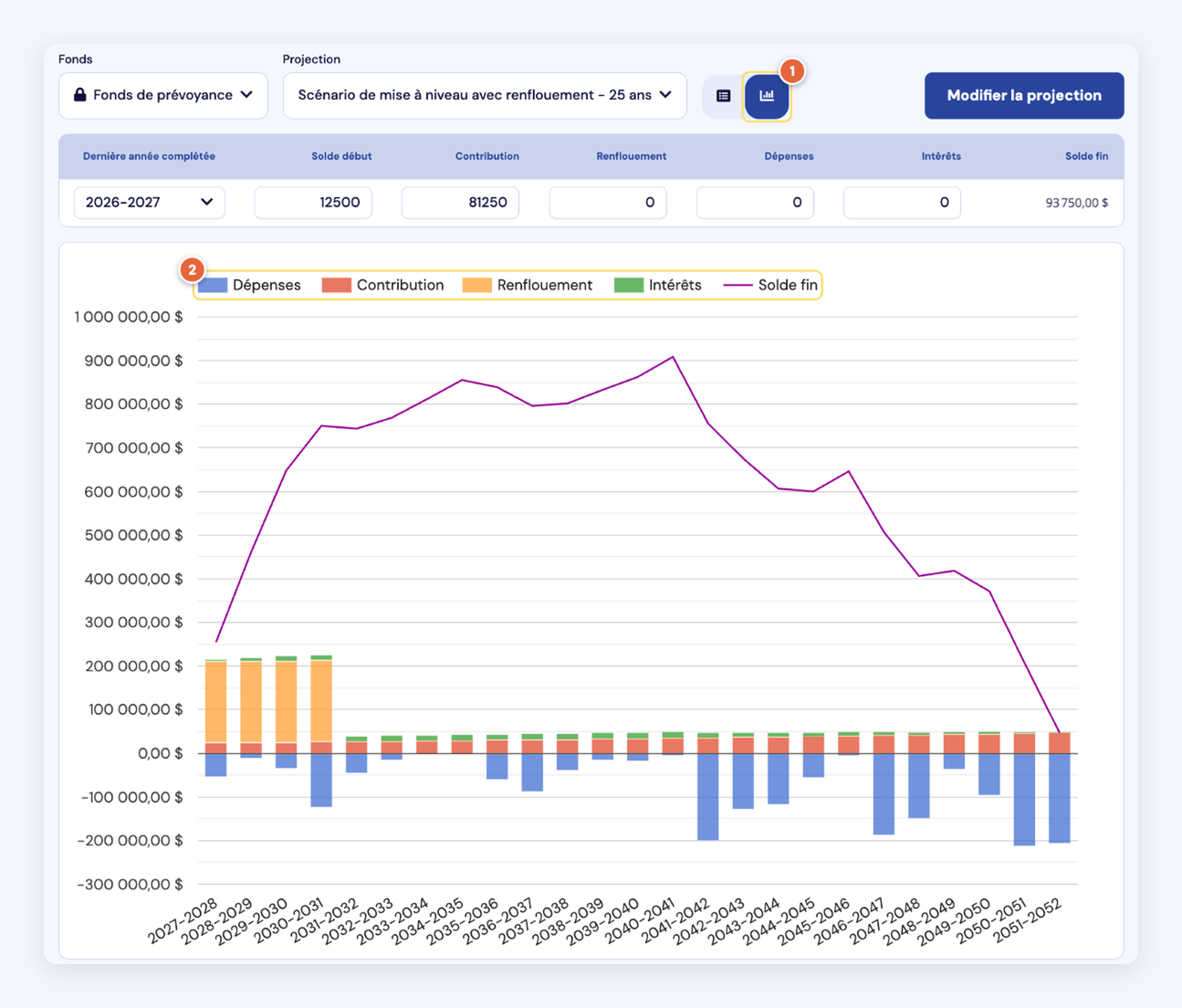Edit the Dépenses amount field
The width and height of the screenshot is (1182, 1008).
point(755,203)
